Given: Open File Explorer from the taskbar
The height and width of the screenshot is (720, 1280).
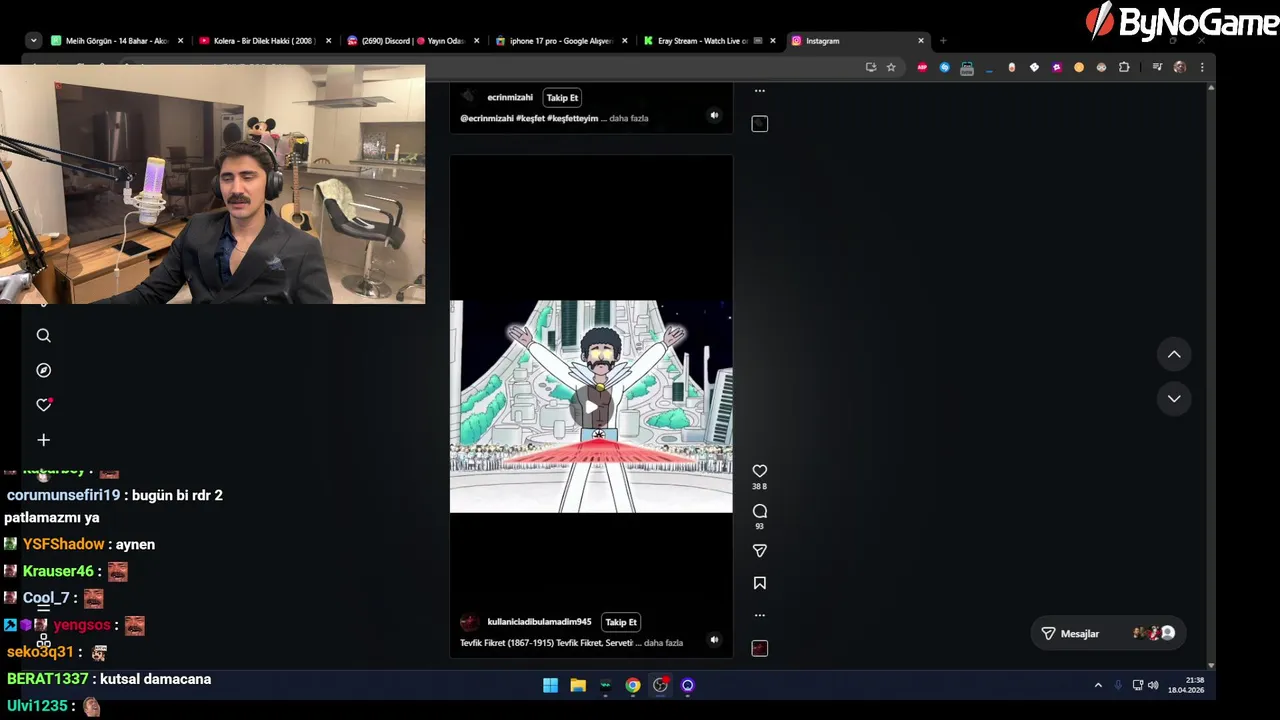Looking at the screenshot, I should [578, 685].
